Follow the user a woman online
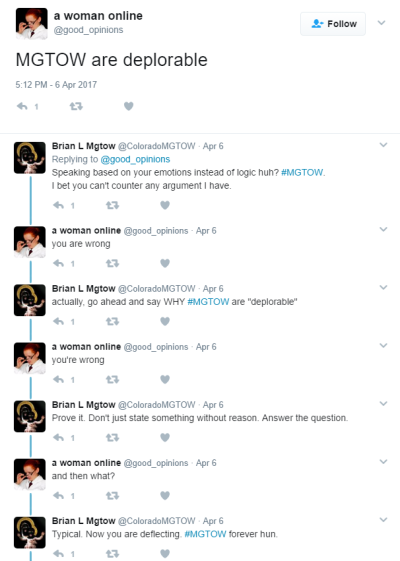This screenshot has height=561, width=400. point(333,24)
